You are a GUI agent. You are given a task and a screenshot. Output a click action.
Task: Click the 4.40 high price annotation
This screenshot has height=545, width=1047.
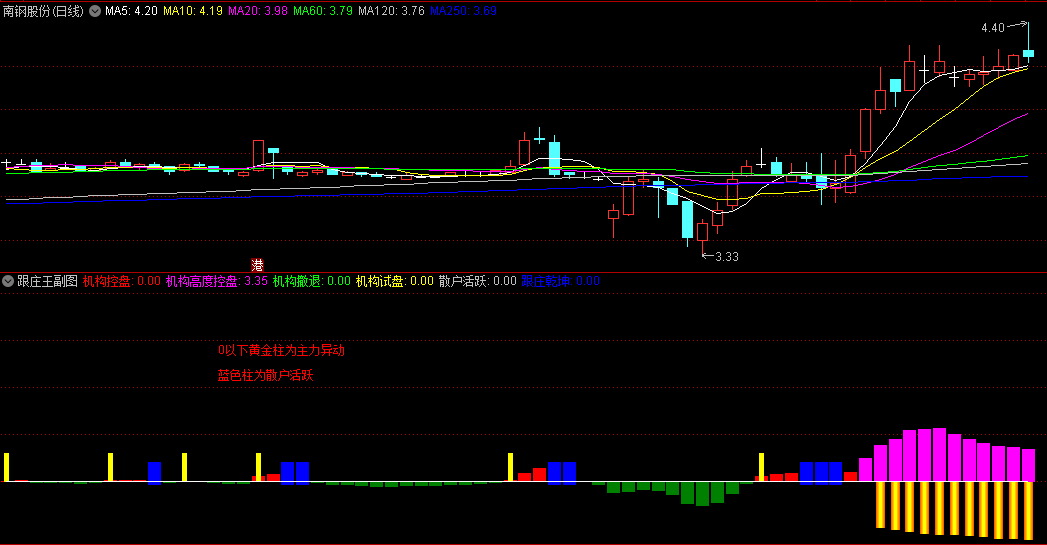993,27
